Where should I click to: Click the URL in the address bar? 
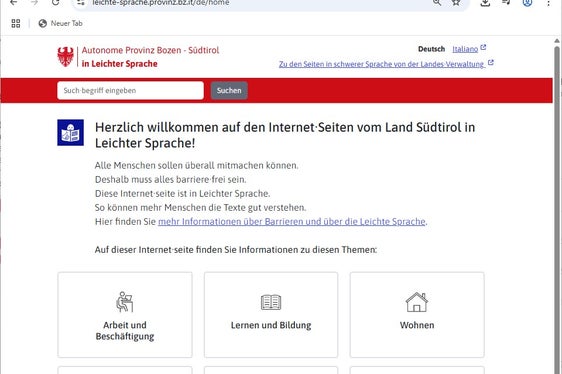point(161,3)
